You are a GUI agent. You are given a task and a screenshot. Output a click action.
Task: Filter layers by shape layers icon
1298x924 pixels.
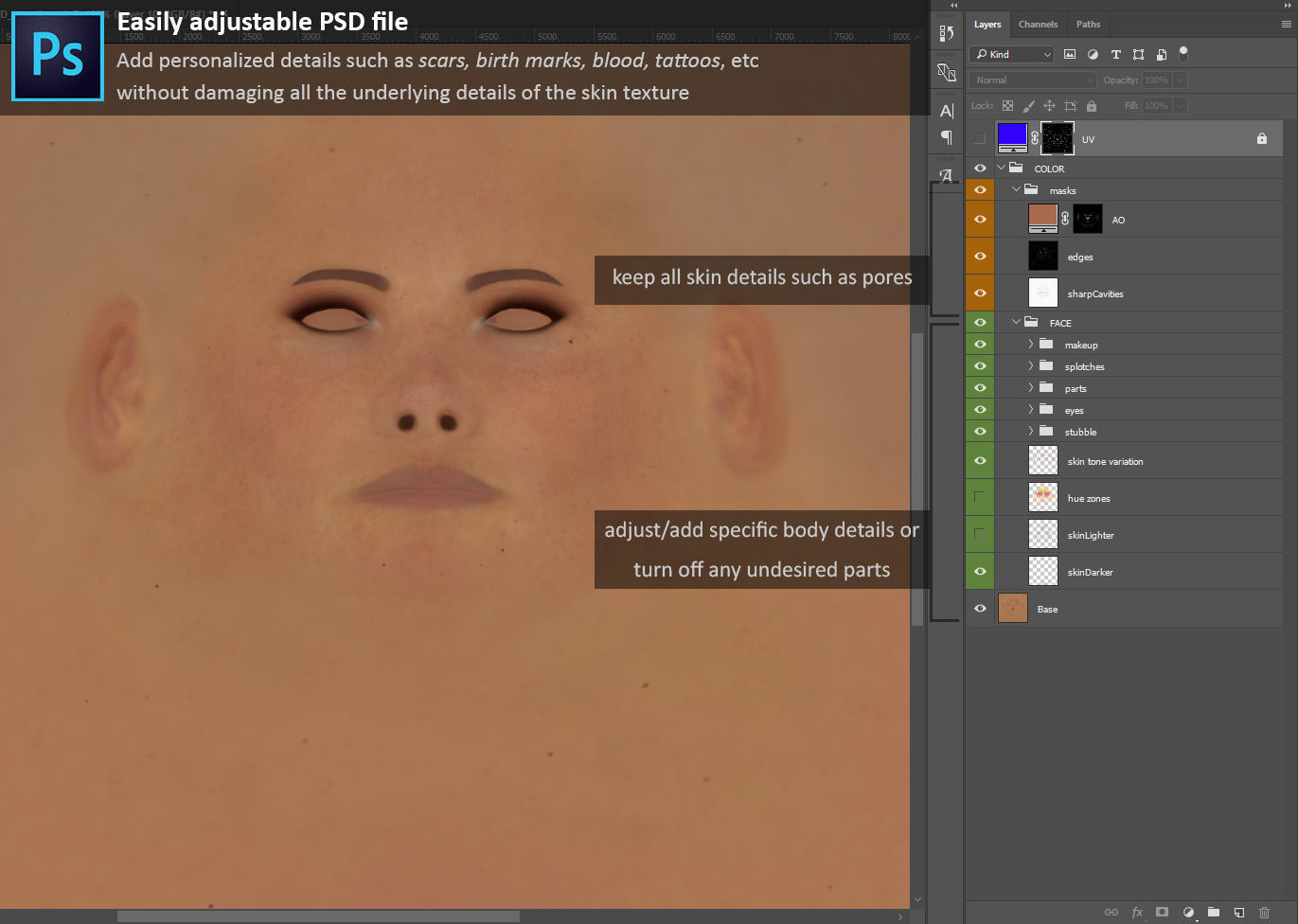pyautogui.click(x=1138, y=55)
